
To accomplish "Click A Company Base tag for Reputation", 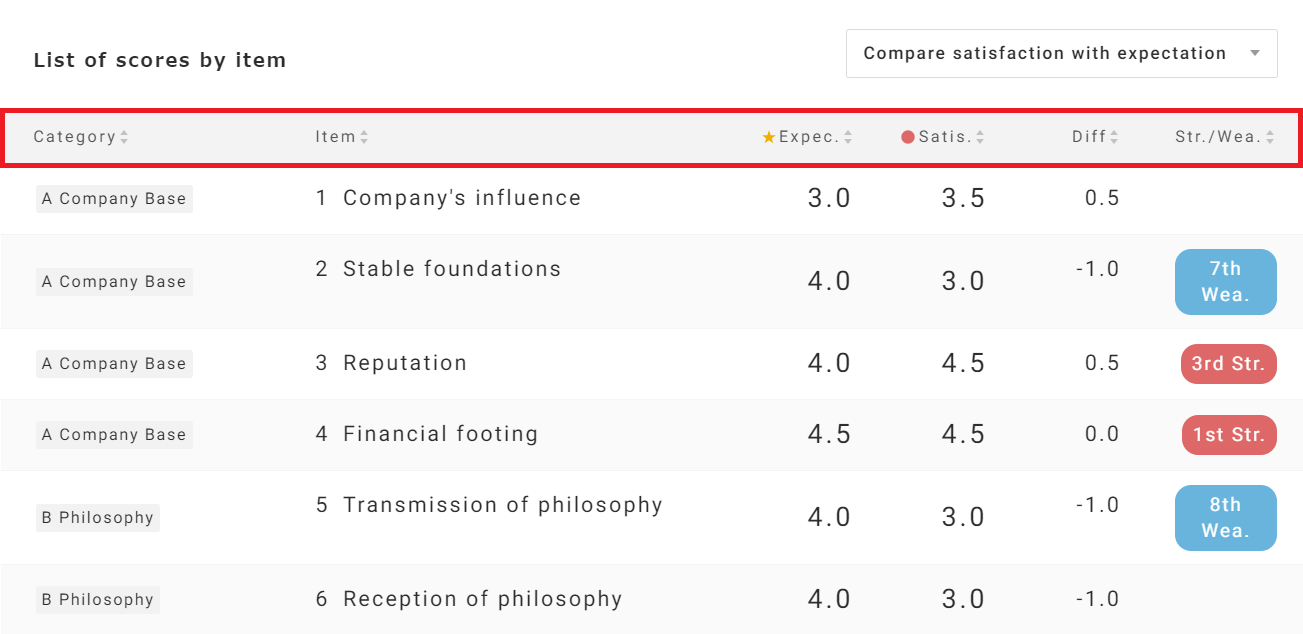I will pos(114,364).
